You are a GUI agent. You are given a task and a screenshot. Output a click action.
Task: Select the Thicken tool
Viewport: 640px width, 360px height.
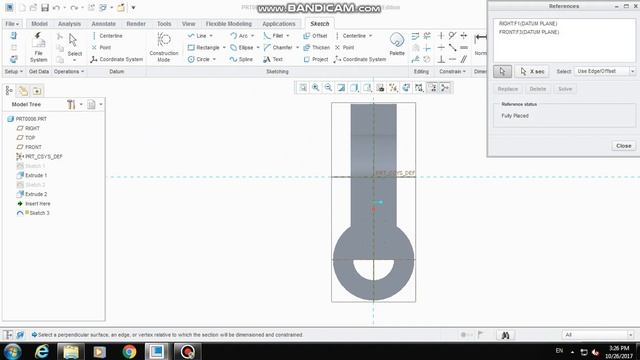pos(316,48)
